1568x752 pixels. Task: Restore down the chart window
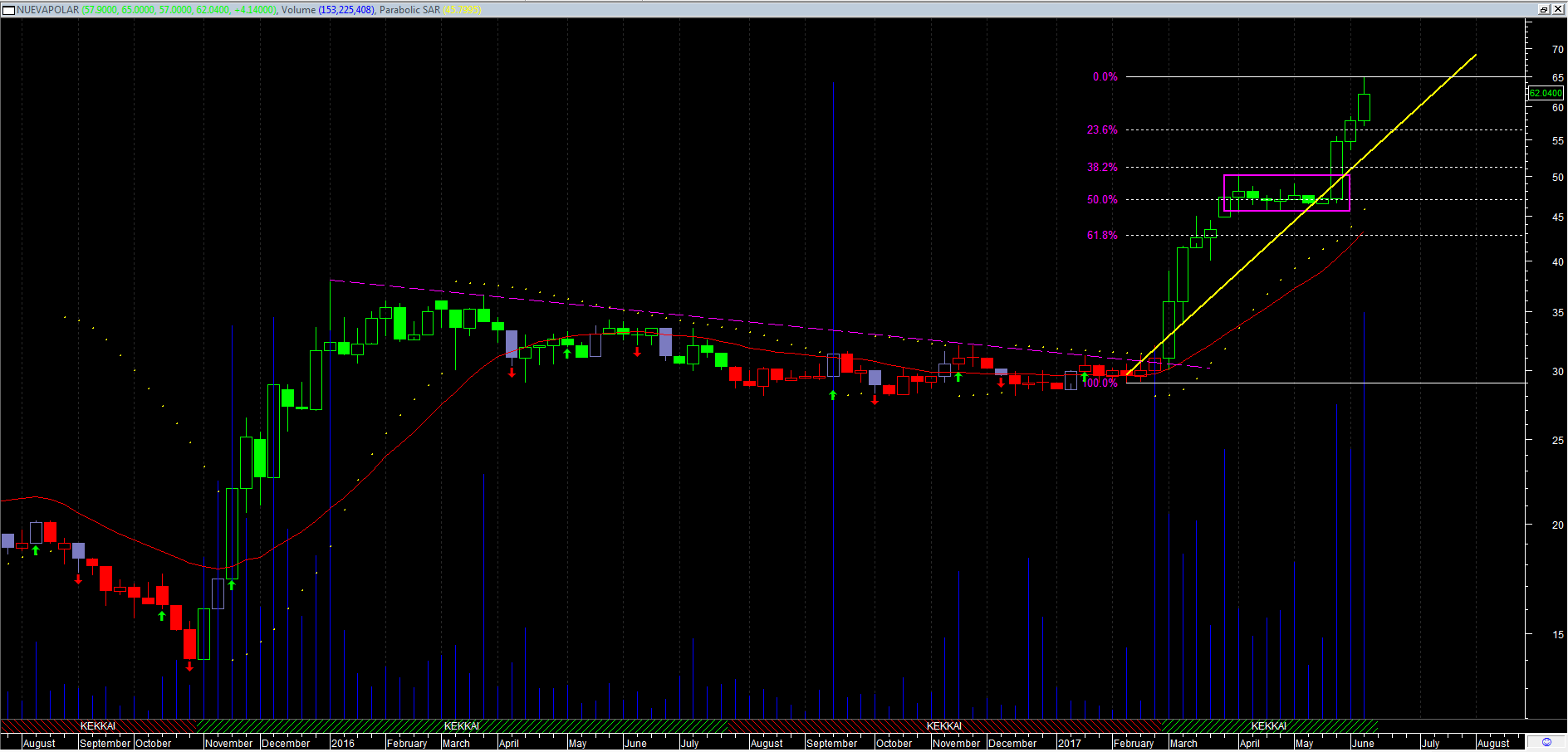[x=1544, y=9]
